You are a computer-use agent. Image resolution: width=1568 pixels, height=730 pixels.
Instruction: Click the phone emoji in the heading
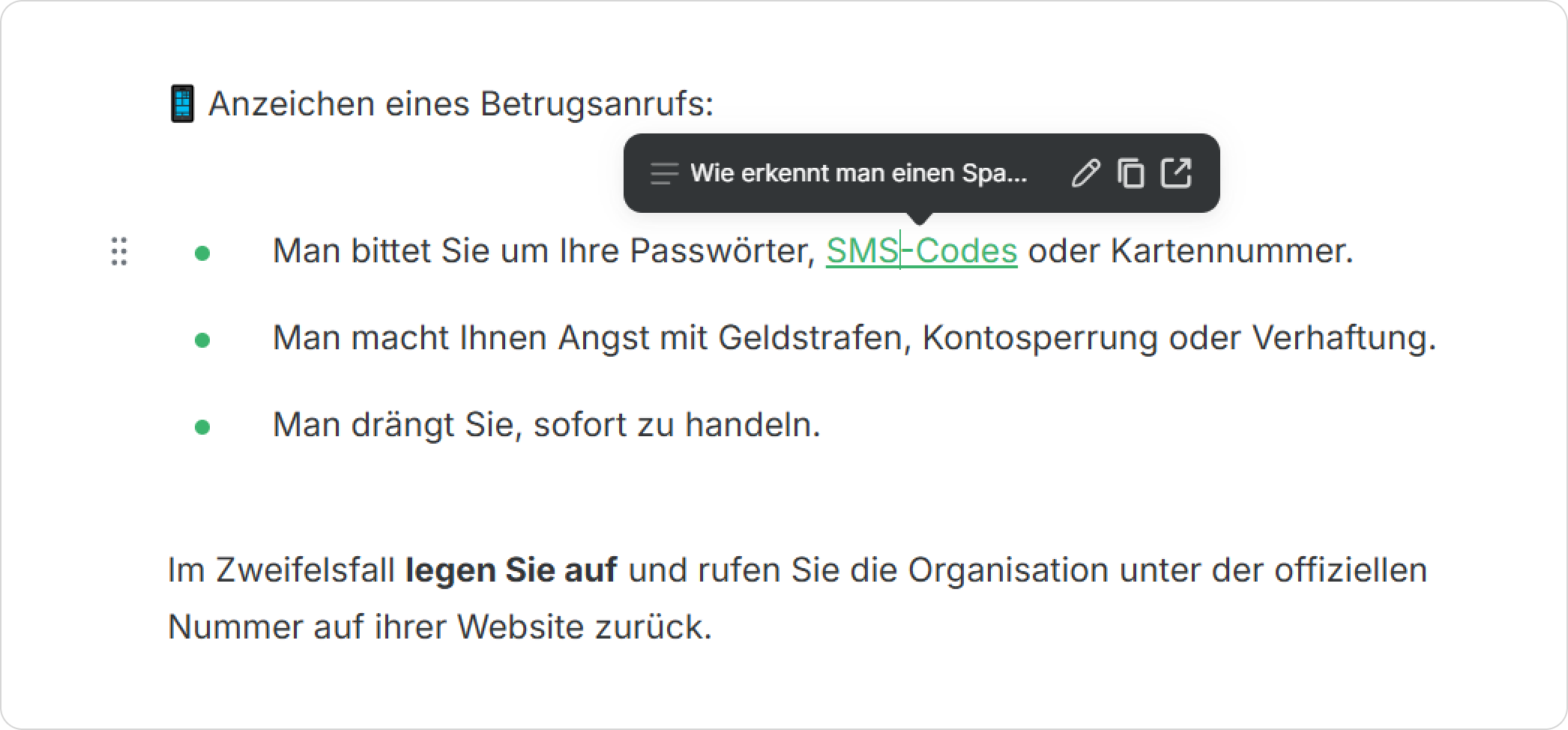click(182, 103)
